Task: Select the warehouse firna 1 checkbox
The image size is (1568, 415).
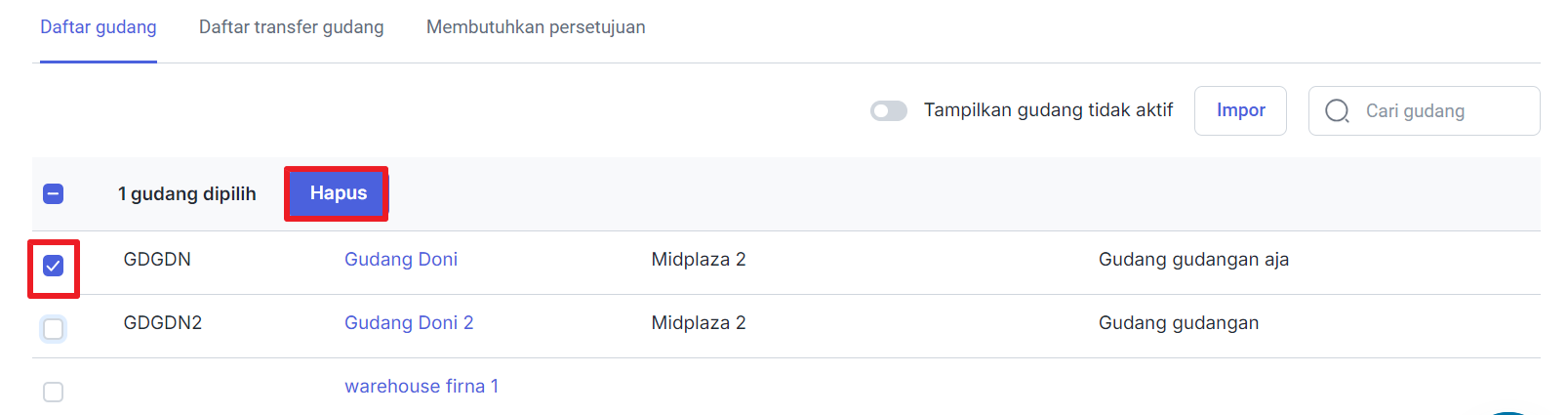Action: (x=54, y=392)
